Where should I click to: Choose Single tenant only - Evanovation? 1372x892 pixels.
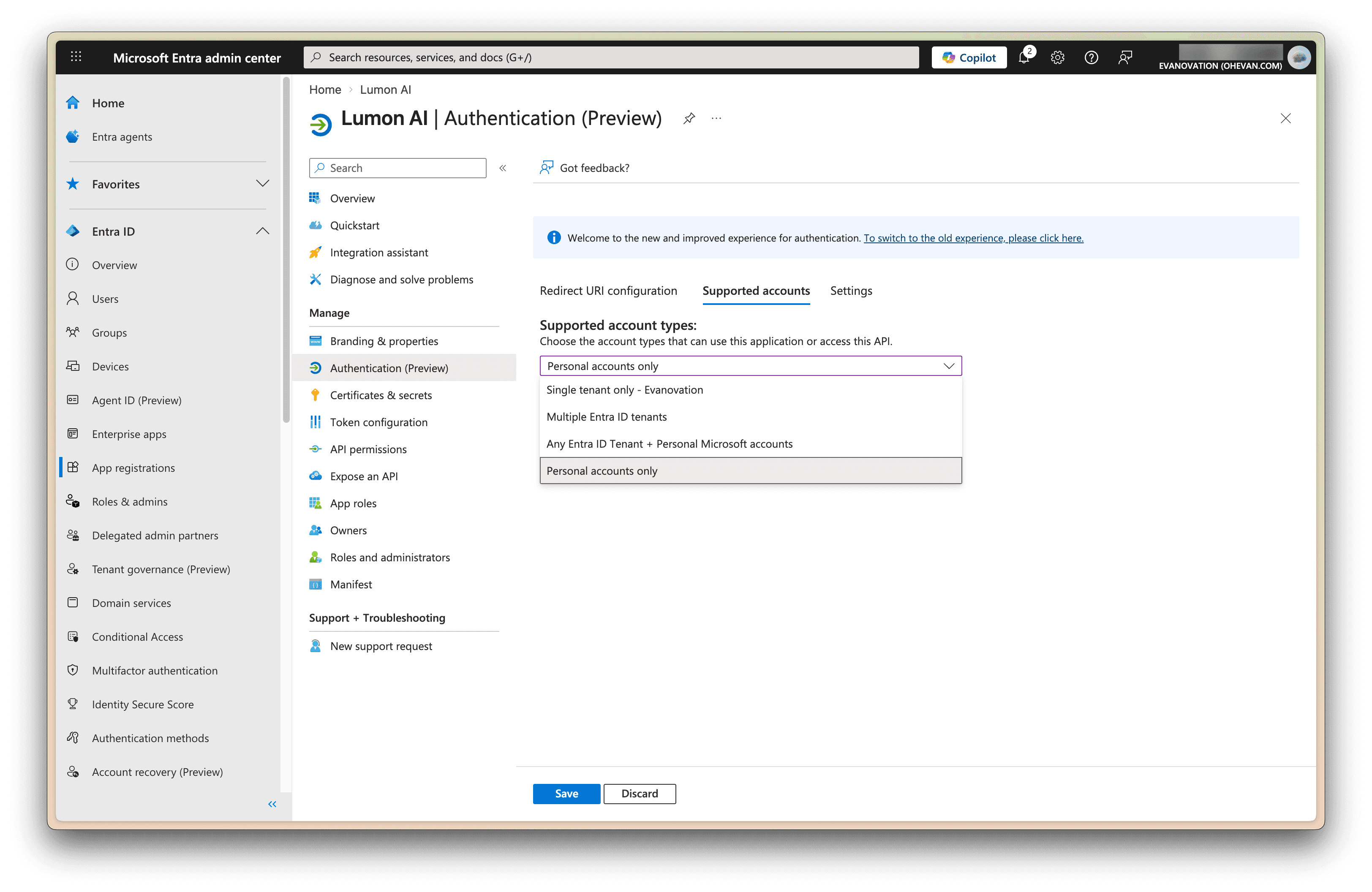click(x=624, y=390)
